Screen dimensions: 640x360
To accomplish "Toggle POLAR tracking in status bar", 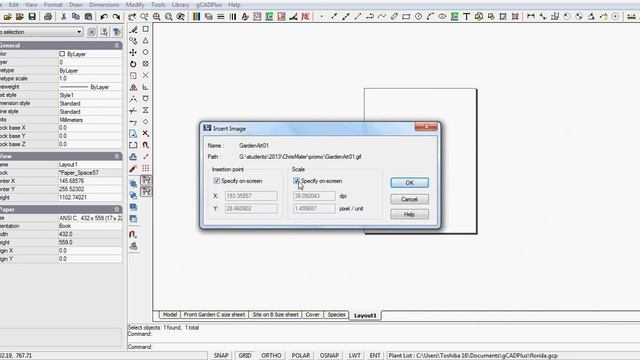I will coord(300,356).
